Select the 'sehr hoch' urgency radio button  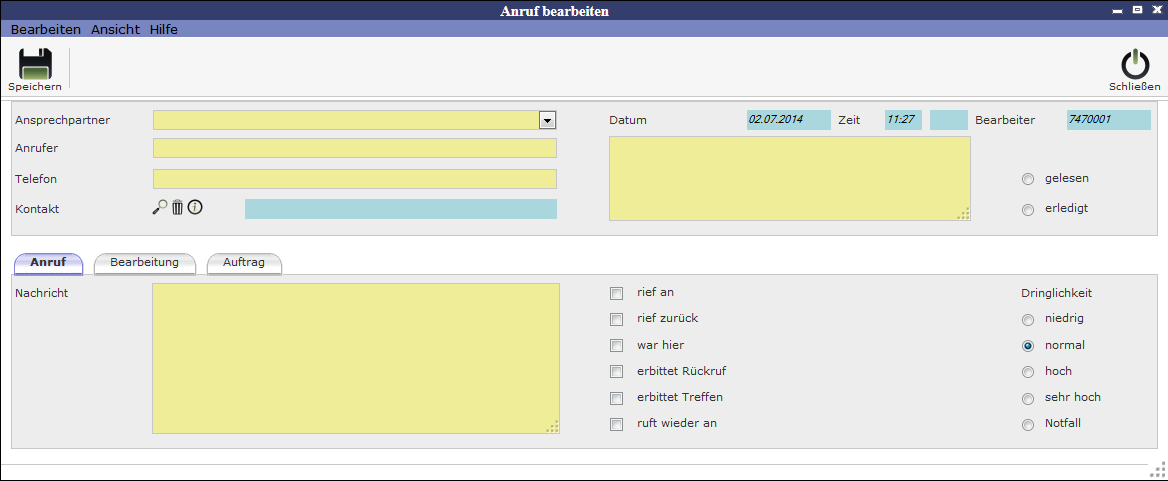pos(1028,398)
